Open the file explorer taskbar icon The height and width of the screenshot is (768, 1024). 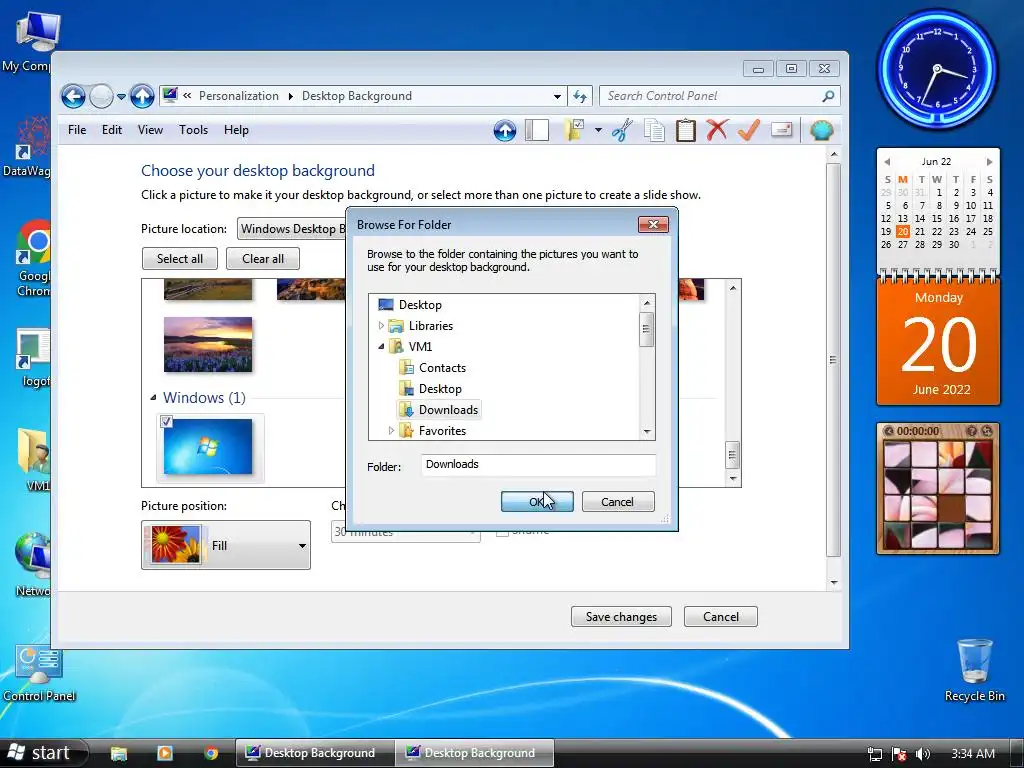[x=119, y=754]
